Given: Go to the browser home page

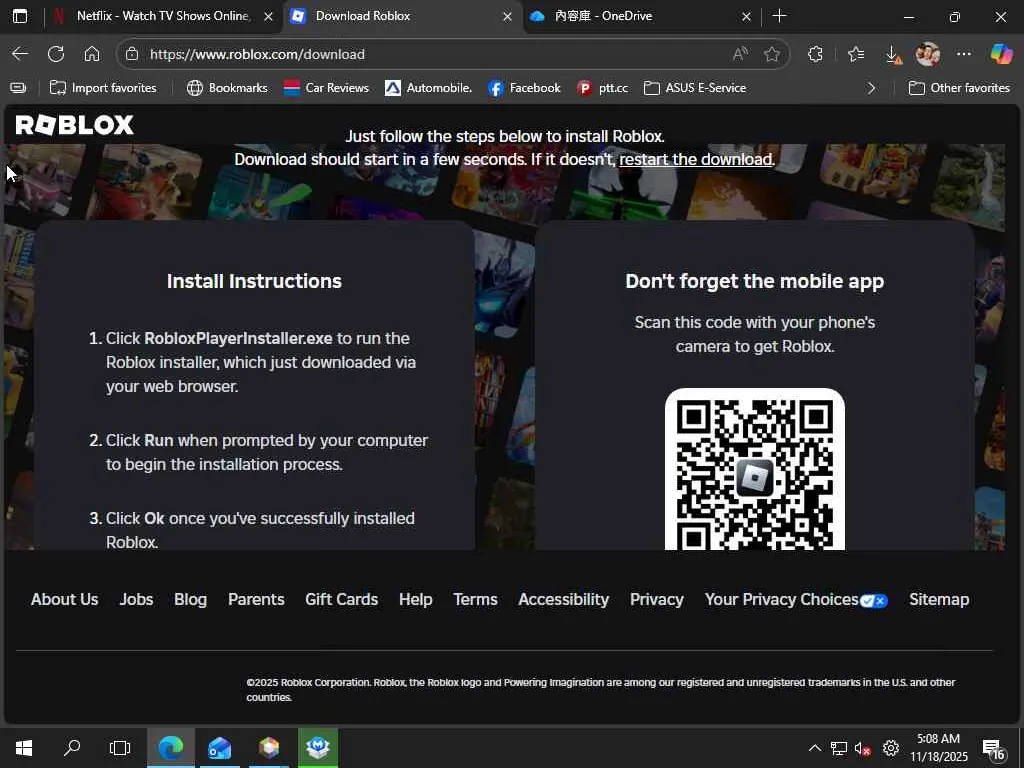Looking at the screenshot, I should pyautogui.click(x=92, y=54).
